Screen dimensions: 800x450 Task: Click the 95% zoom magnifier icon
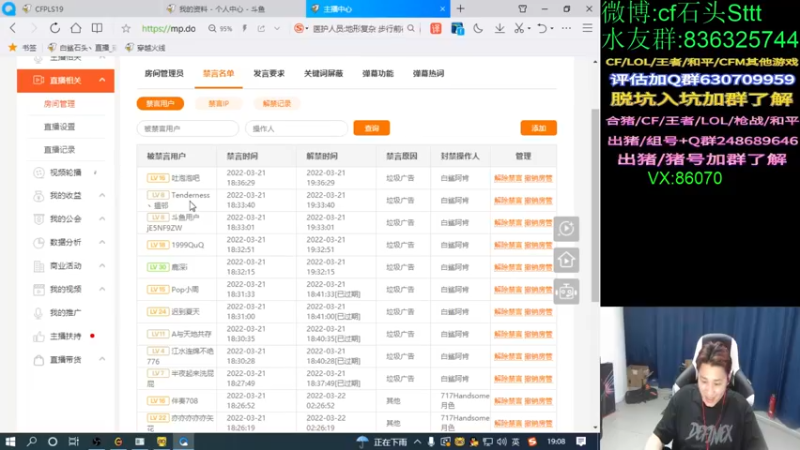(212, 29)
